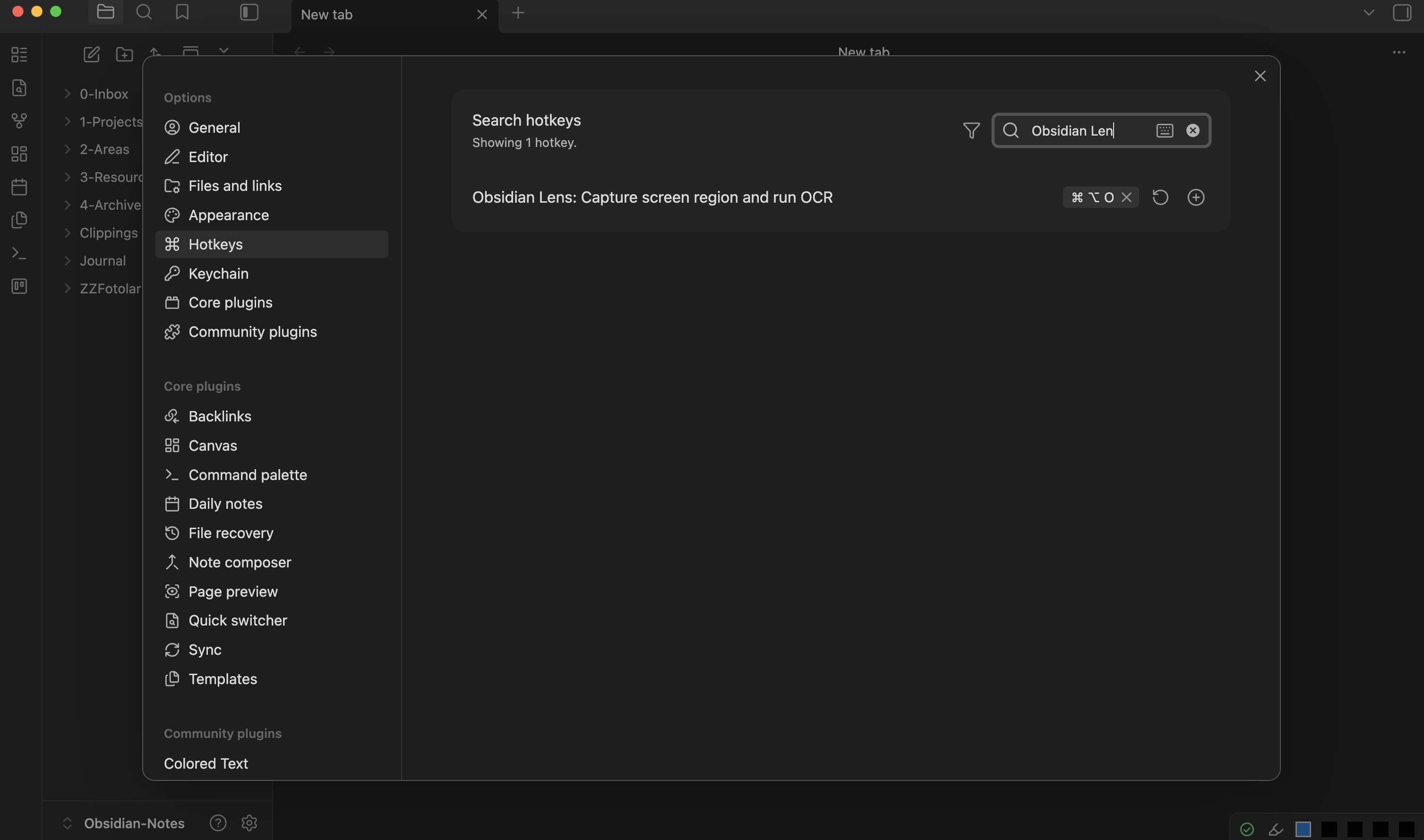Open Community plugins settings

(x=272, y=332)
